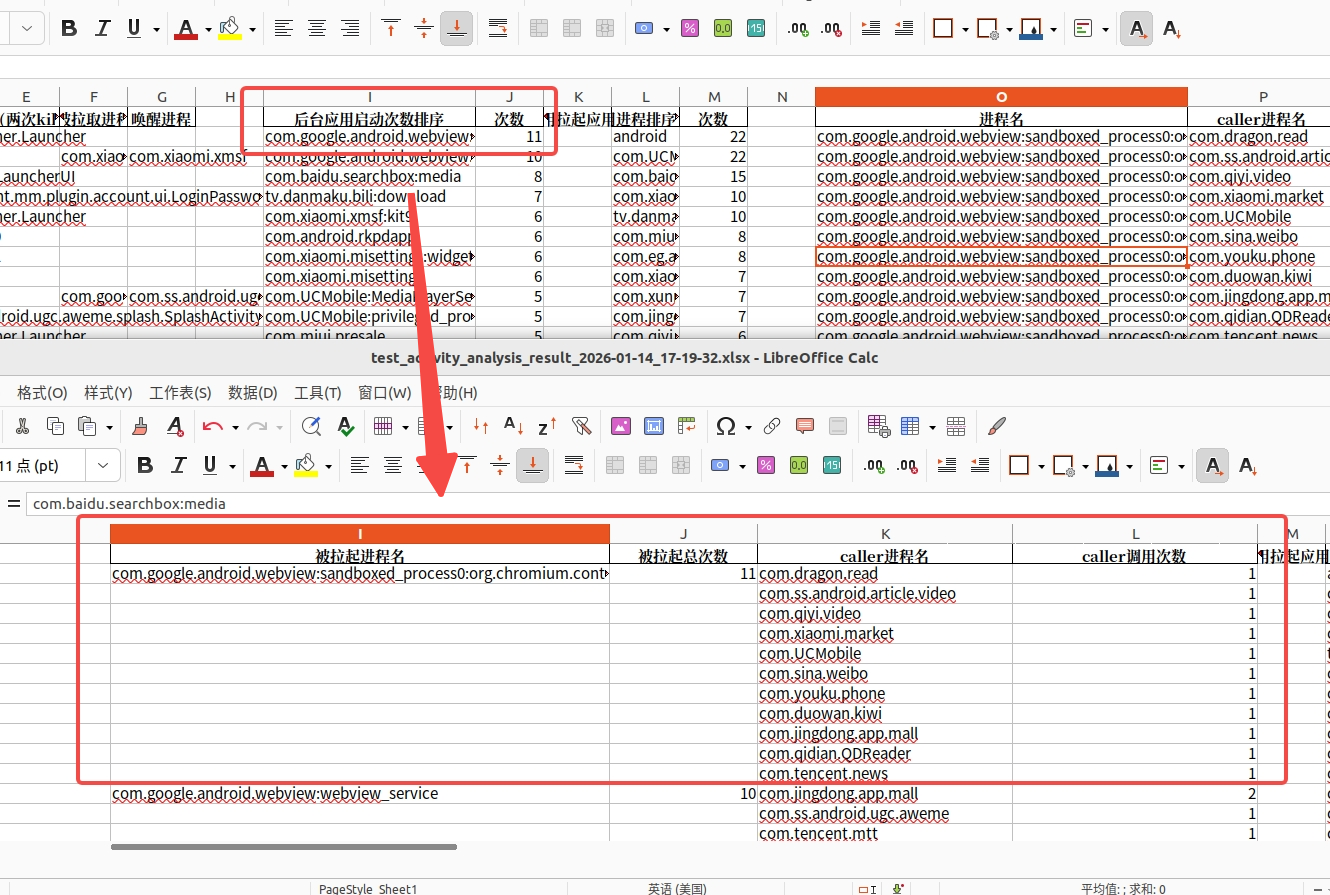Open the font size dropdown in front window
This screenshot has width=1330, height=895.
click(x=103, y=465)
